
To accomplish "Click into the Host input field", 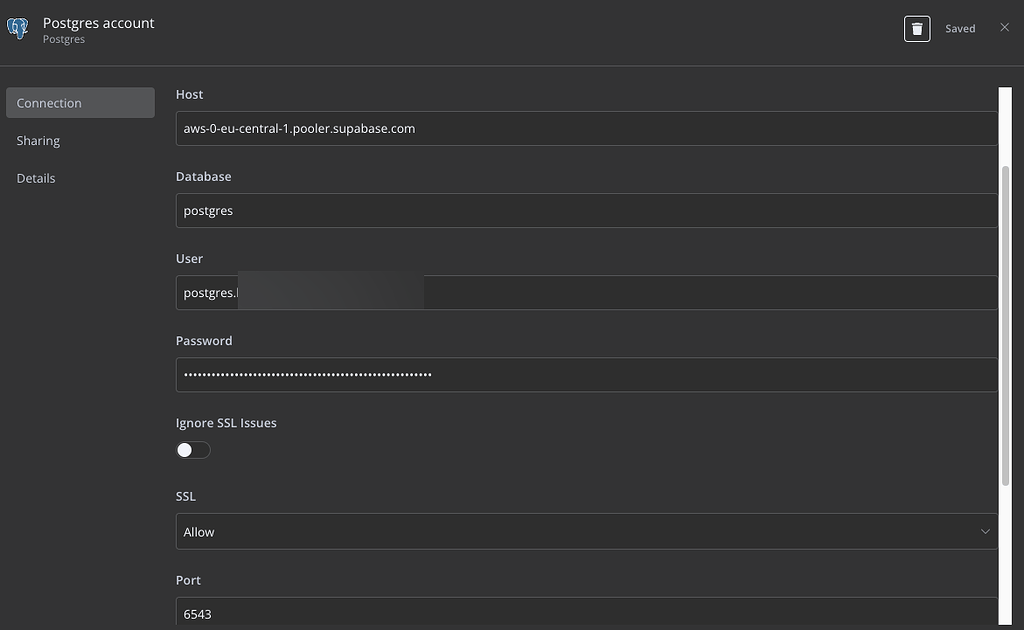I will click(585, 128).
